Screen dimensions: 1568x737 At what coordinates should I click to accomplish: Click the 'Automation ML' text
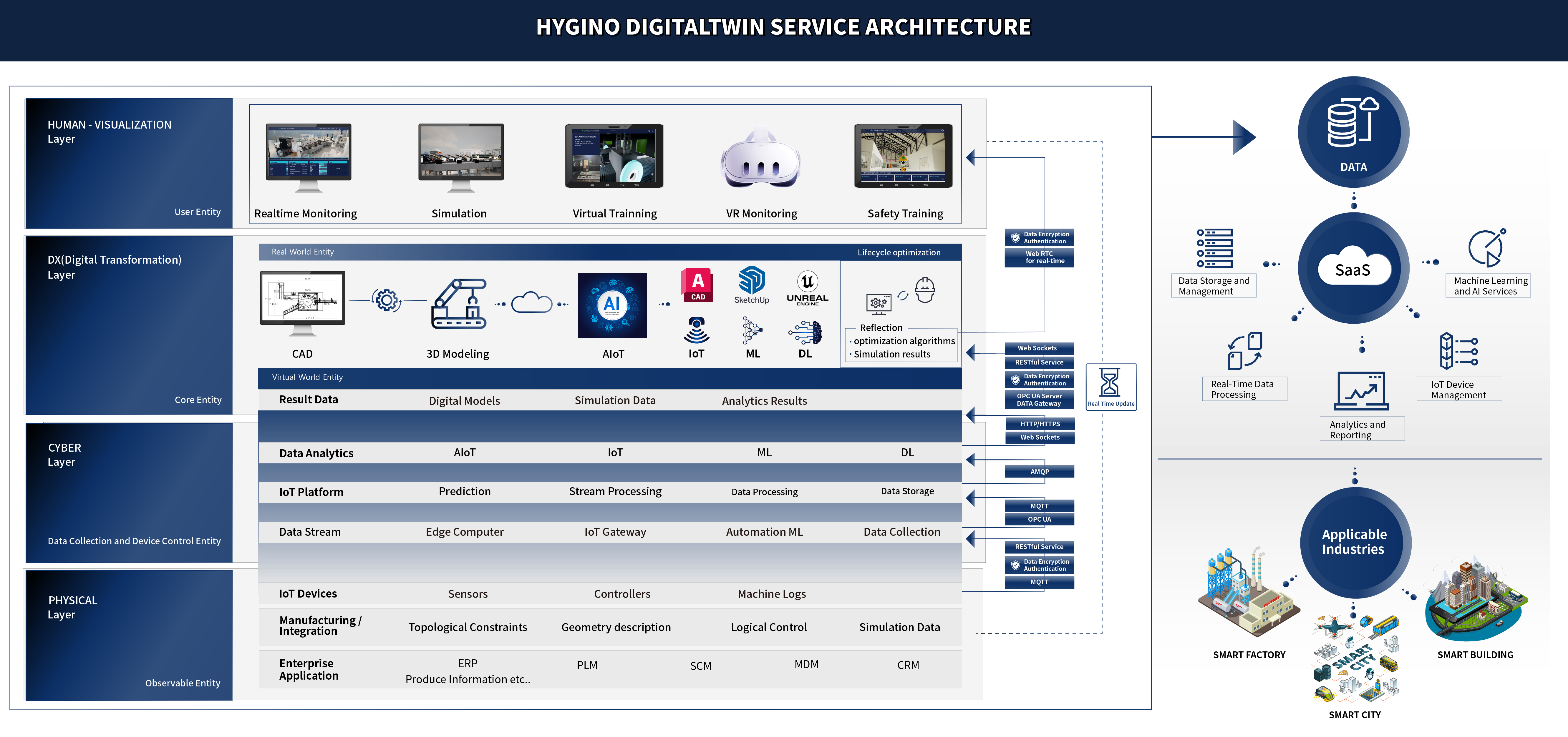(764, 532)
